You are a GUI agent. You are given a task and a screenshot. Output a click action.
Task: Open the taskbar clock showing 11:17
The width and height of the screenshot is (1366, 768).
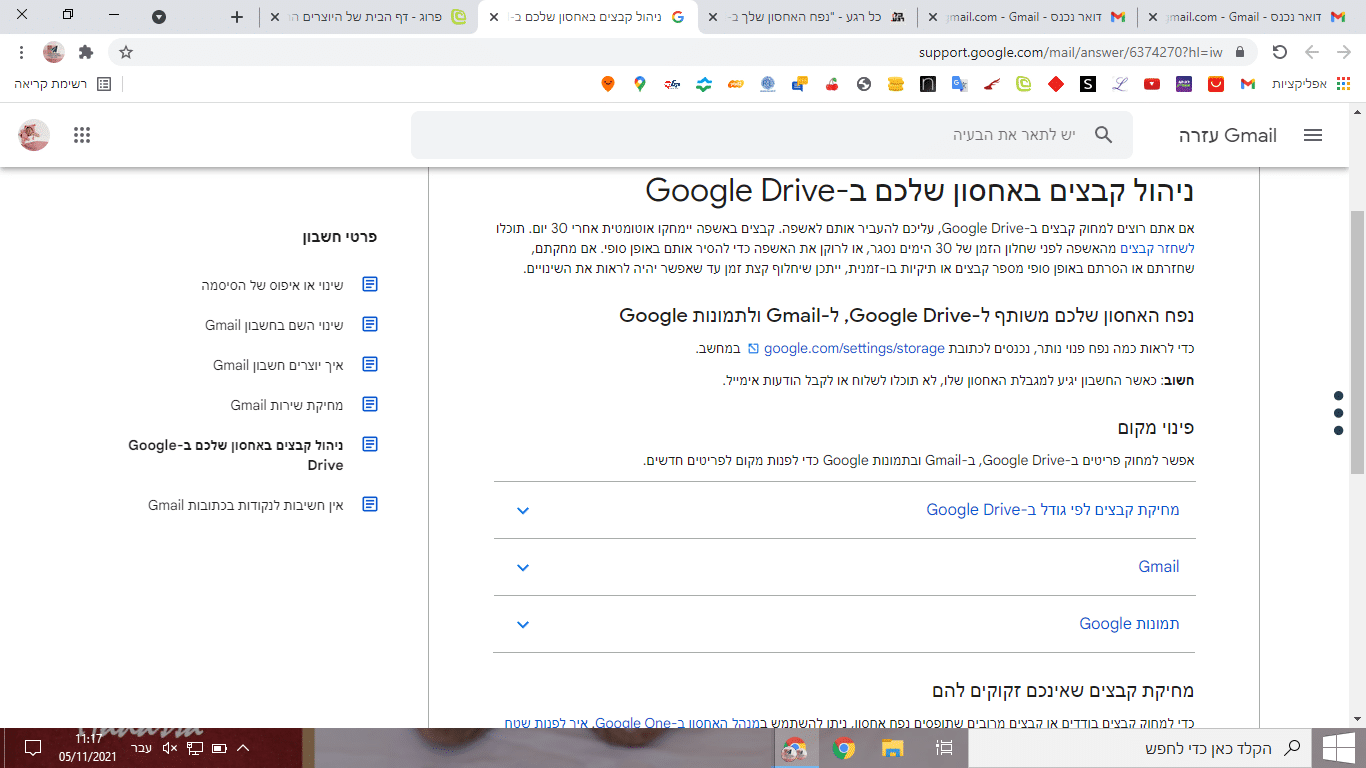(x=88, y=747)
